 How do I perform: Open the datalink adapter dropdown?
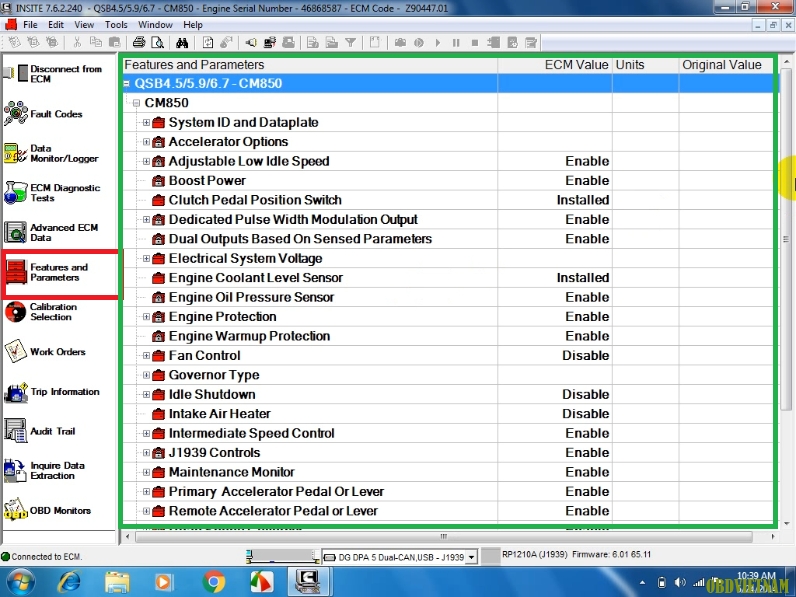click(472, 557)
